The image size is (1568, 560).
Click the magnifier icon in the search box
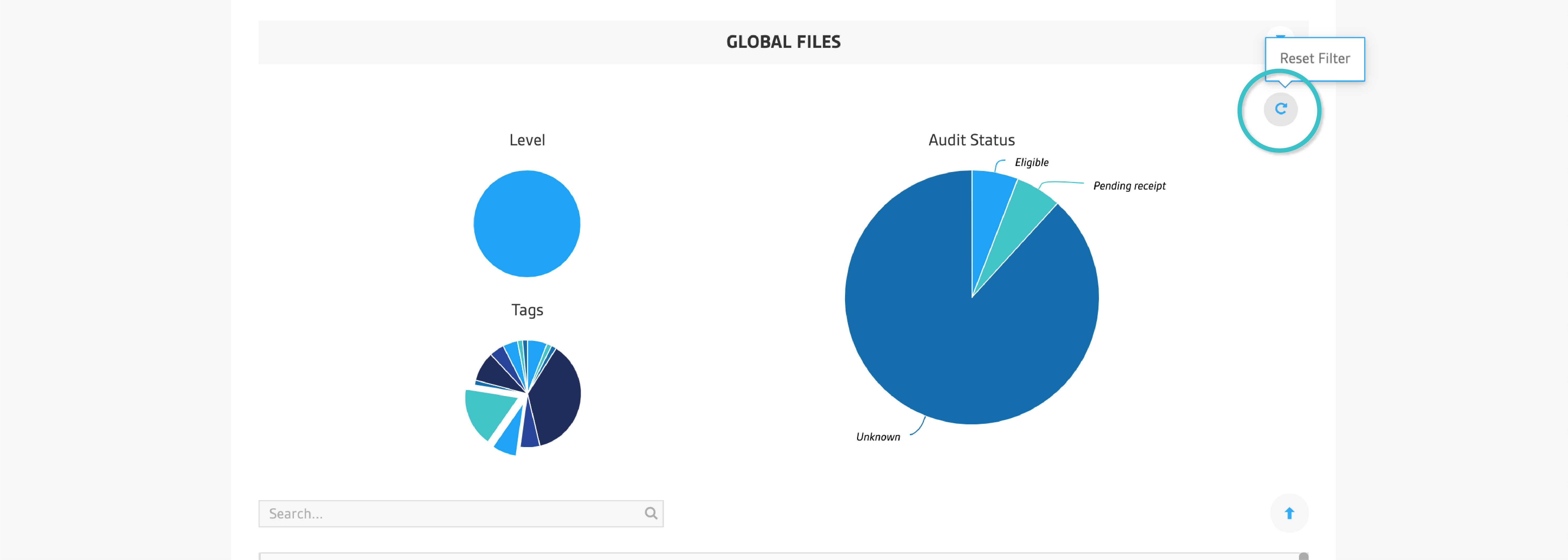pos(651,513)
